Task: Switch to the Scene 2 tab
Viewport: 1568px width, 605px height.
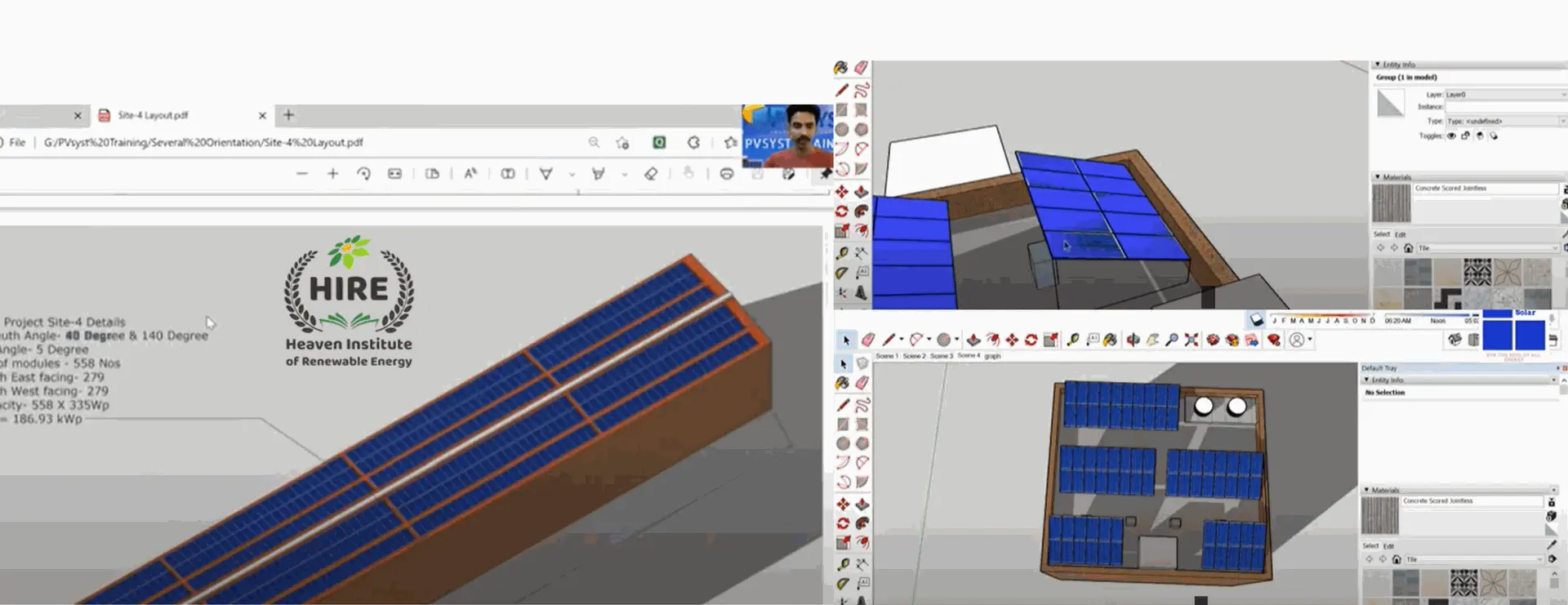Action: pos(914,356)
